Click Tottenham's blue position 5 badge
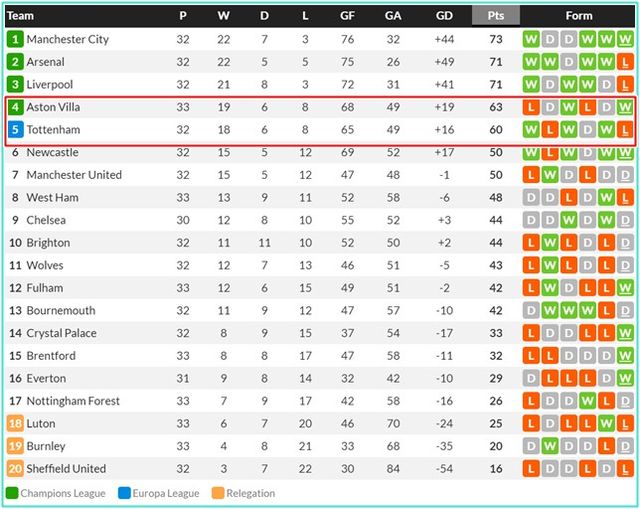Image resolution: width=640 pixels, height=509 pixels. [x=15, y=130]
